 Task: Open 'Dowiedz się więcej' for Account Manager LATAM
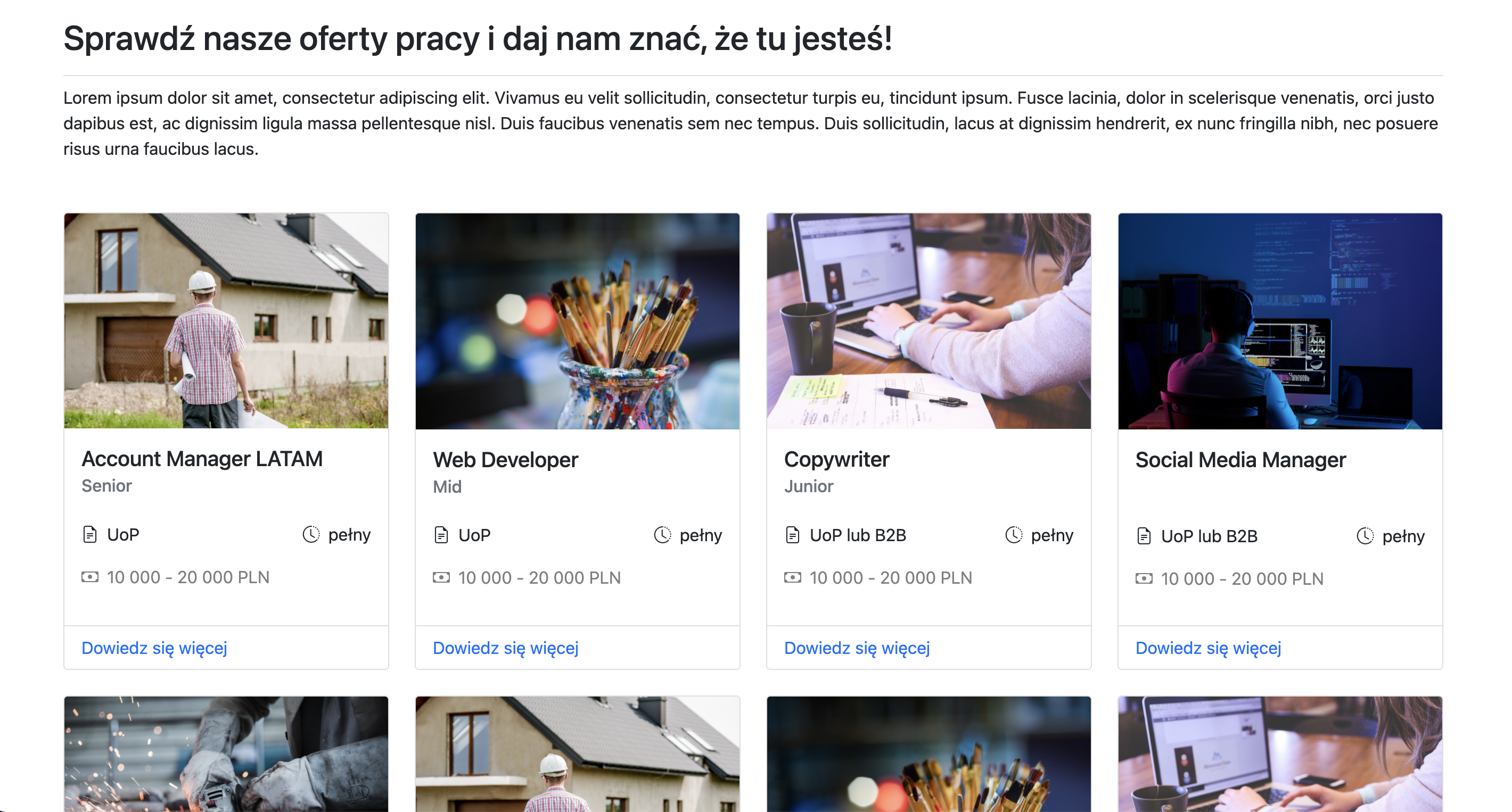[154, 648]
